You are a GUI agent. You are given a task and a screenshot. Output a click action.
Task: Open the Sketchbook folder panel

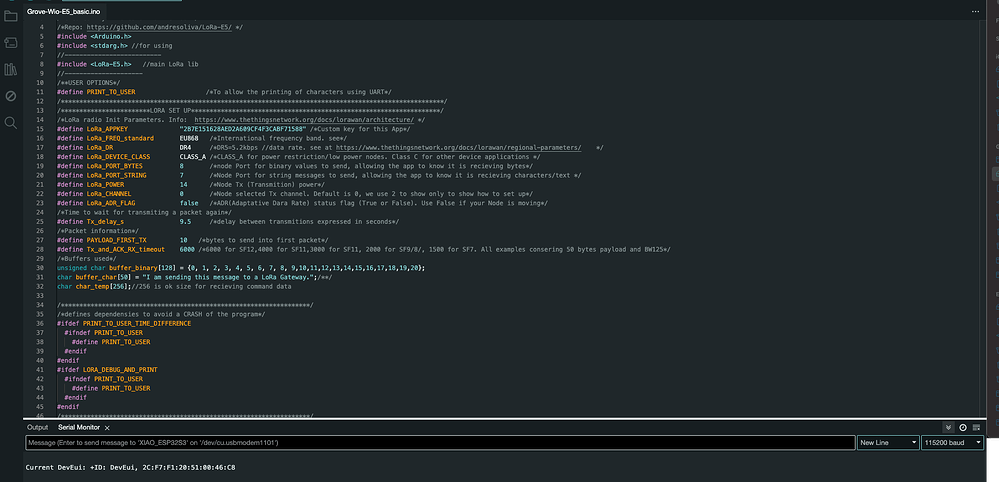coord(10,17)
